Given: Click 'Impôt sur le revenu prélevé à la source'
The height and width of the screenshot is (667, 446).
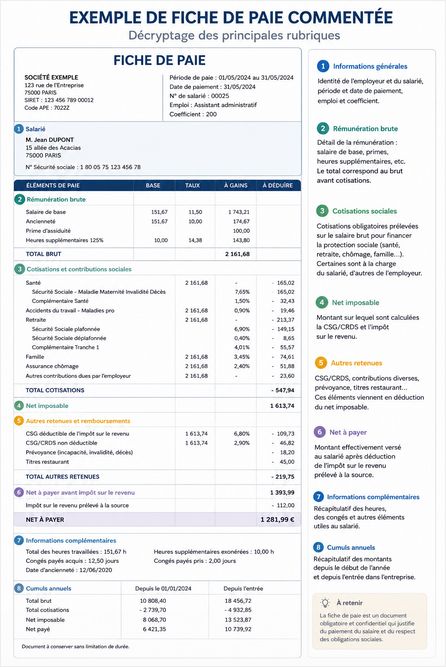Looking at the screenshot, I should point(77,505).
